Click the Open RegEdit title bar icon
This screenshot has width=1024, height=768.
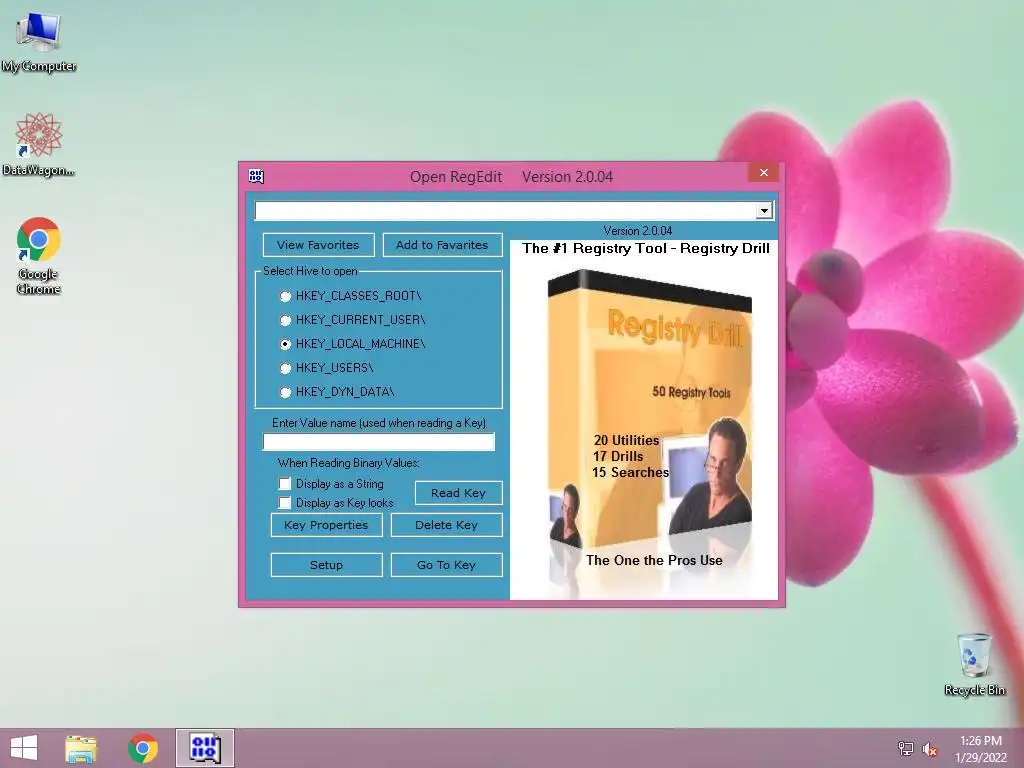coord(256,176)
